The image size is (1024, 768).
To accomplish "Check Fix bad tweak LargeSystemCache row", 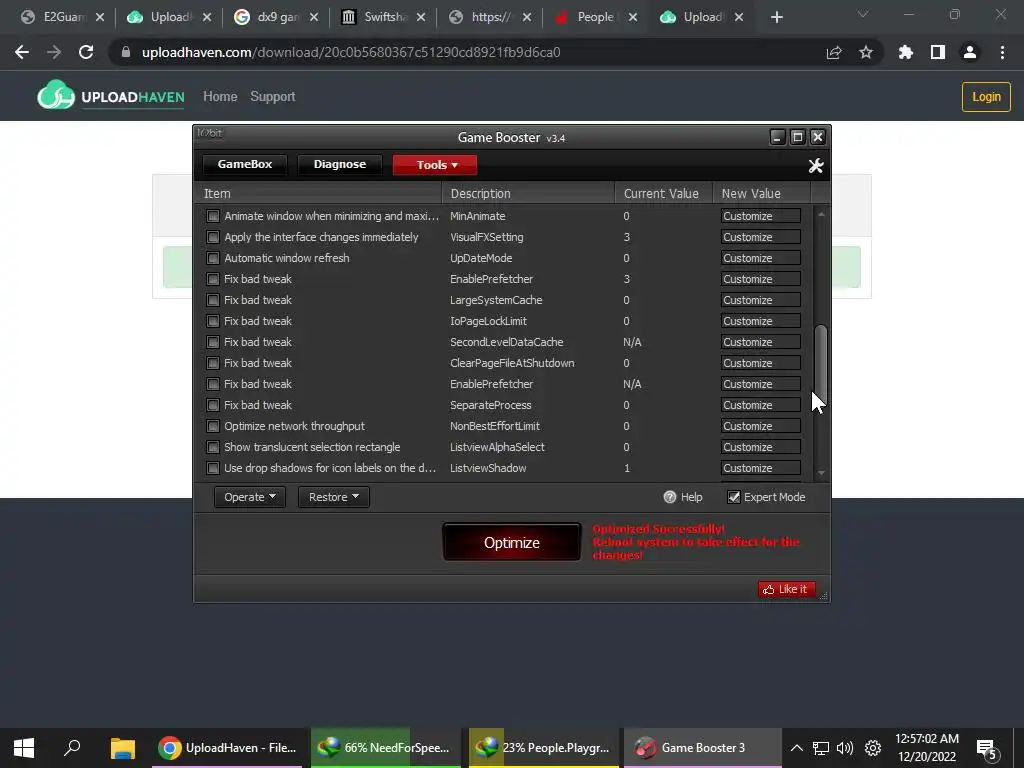I will click(x=212, y=300).
